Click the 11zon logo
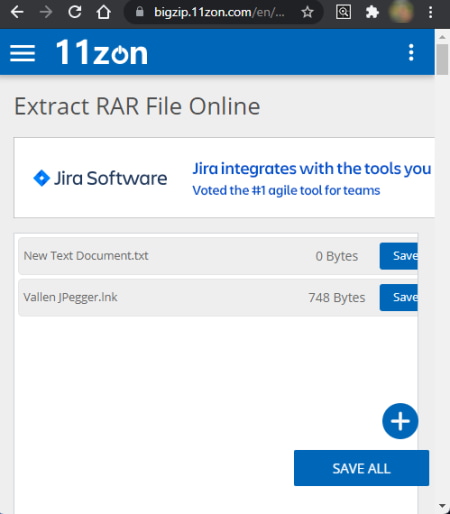The height and width of the screenshot is (514, 450). coord(102,52)
